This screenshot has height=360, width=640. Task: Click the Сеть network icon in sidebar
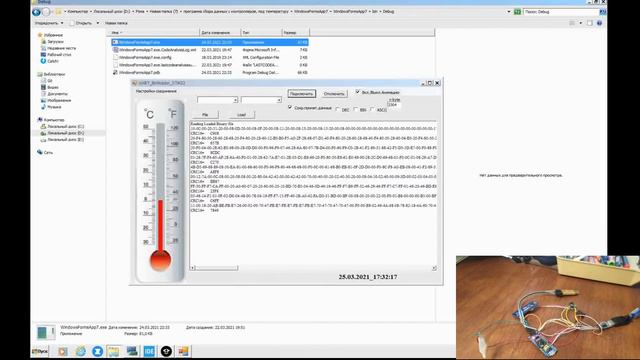[x=40, y=152]
